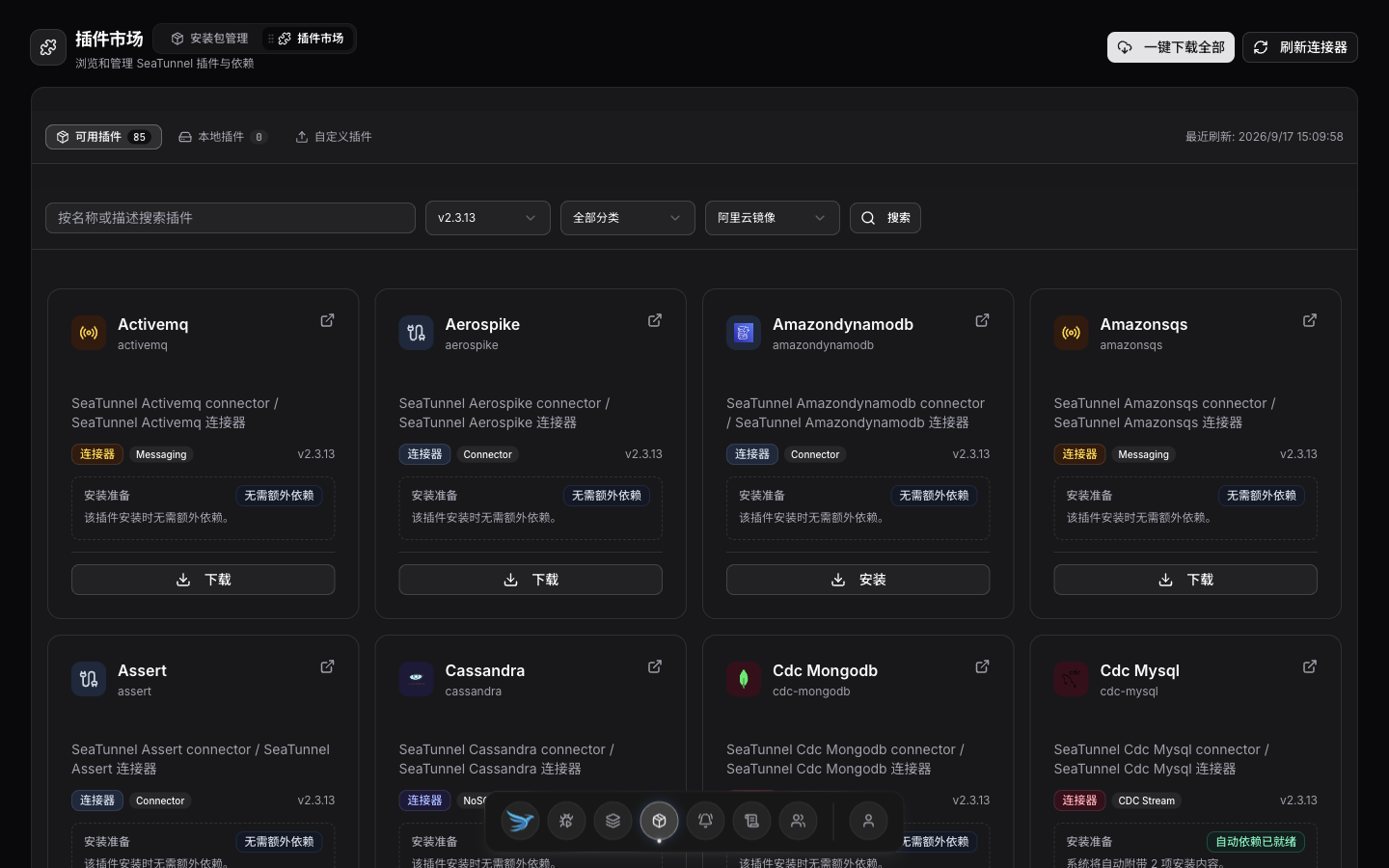
Task: Click v2.3.13 version label on Activemq card
Action: [x=316, y=454]
